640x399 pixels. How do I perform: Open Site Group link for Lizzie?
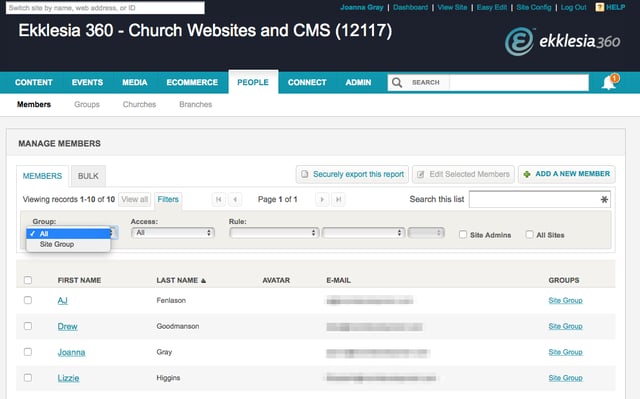(x=565, y=378)
